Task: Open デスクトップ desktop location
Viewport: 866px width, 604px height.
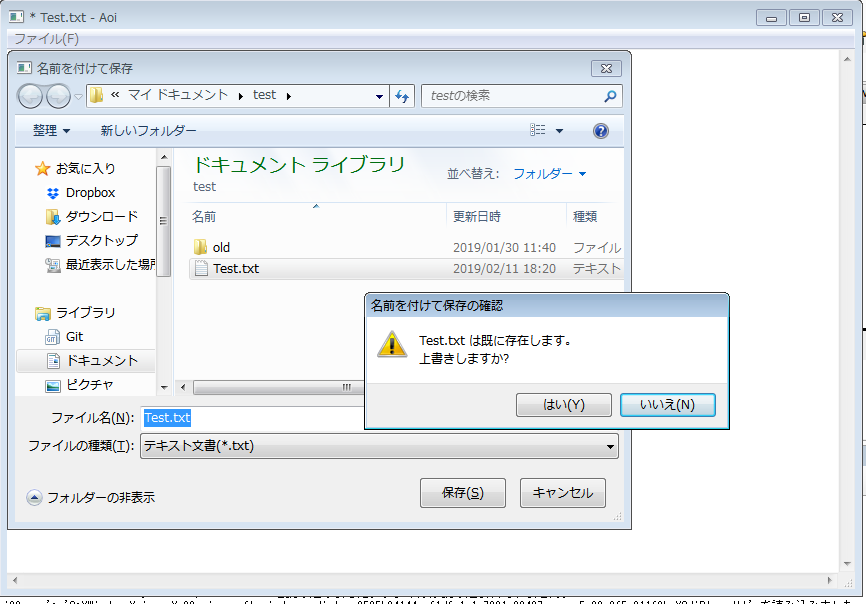Action: point(92,241)
